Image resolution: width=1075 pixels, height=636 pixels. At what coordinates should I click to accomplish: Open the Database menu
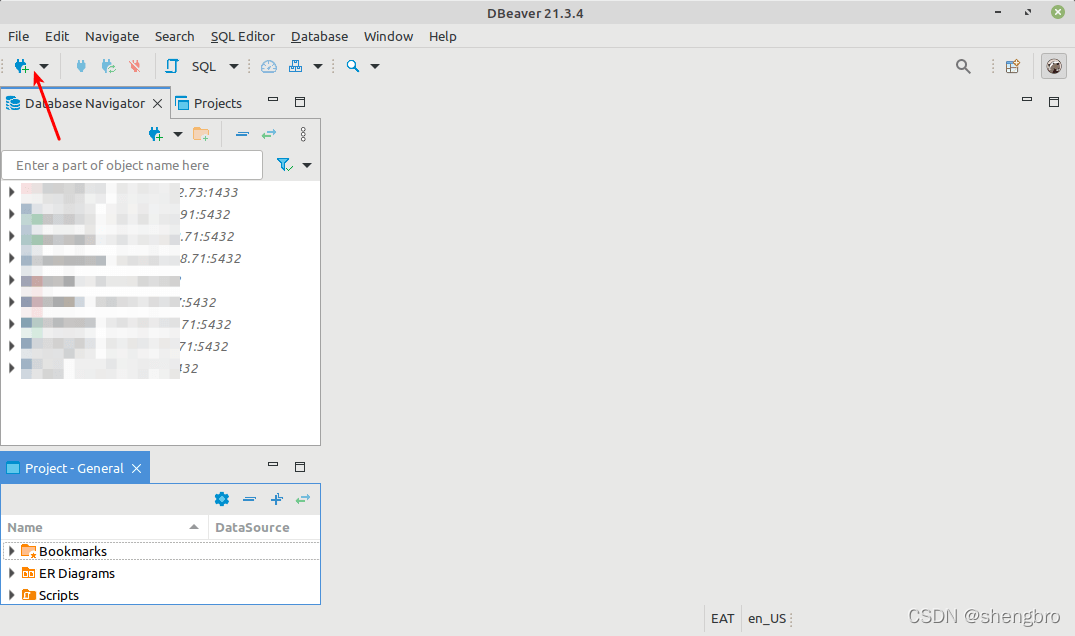319,36
